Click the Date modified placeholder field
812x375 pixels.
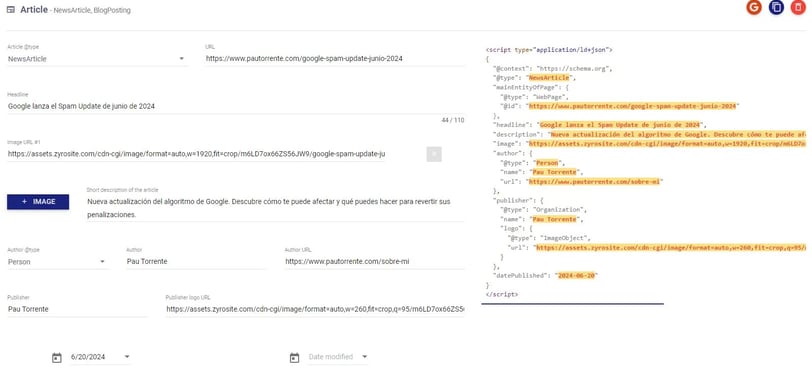click(330, 357)
